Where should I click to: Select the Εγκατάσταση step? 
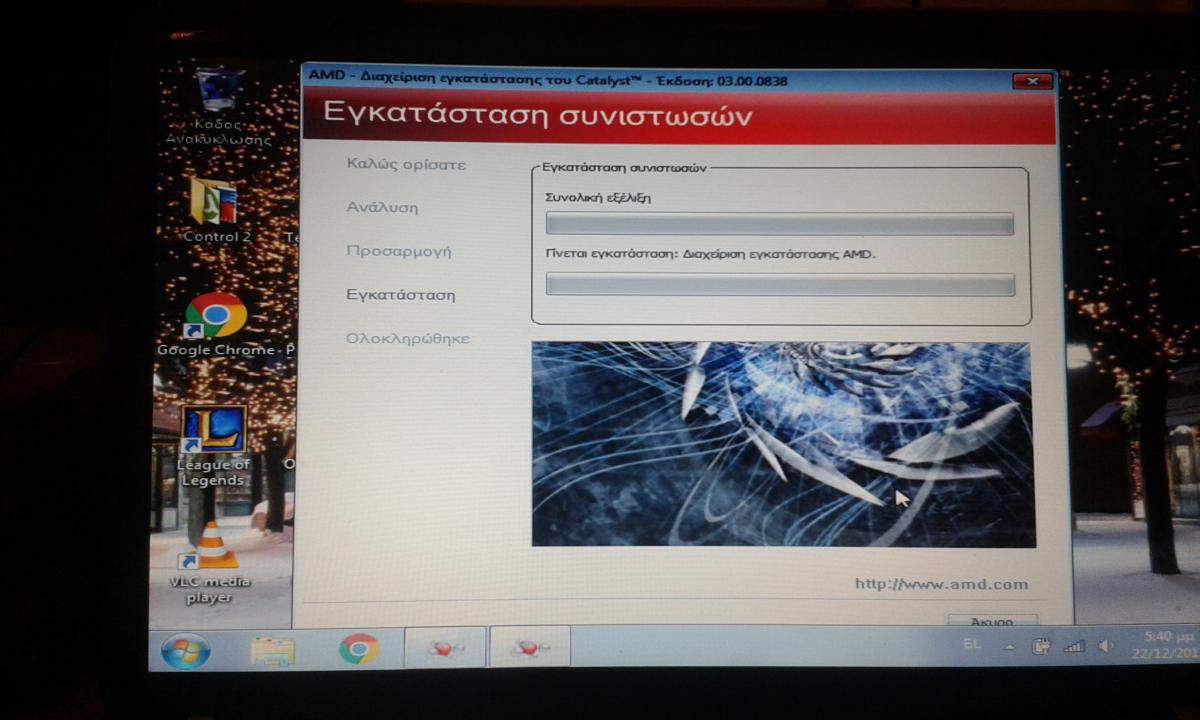click(x=400, y=295)
